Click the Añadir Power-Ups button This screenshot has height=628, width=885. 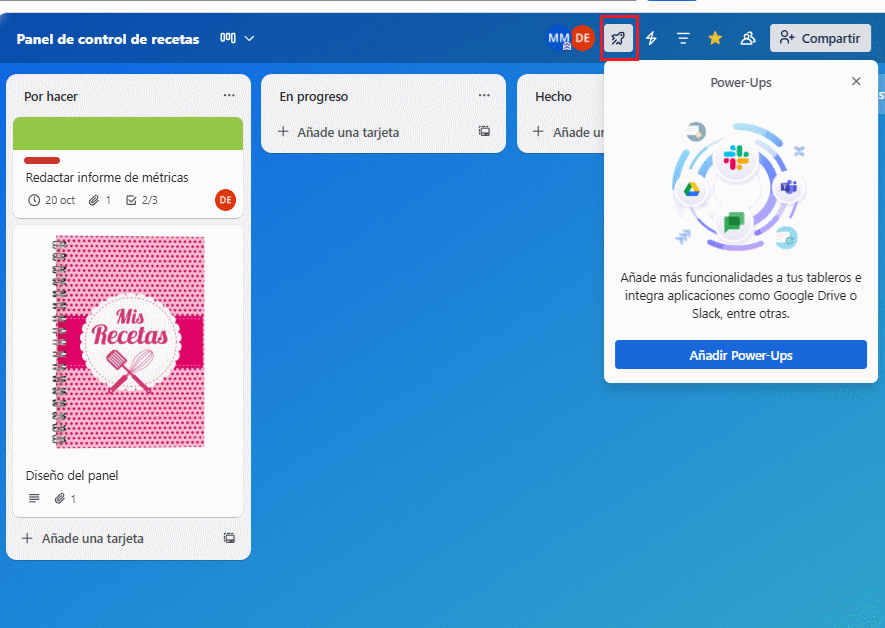pos(740,354)
